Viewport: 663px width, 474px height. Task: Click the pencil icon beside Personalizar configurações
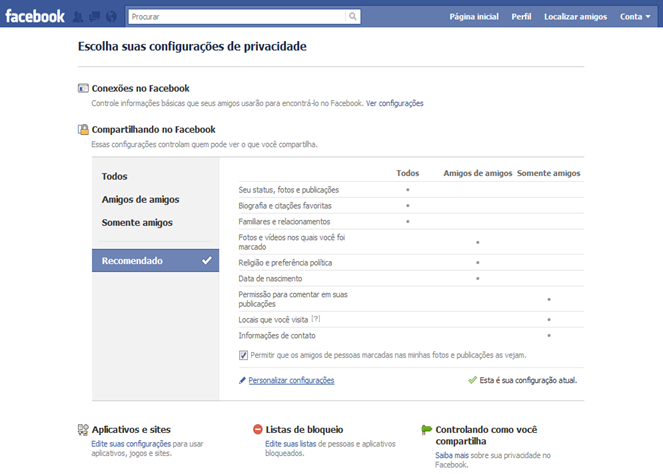pos(242,381)
